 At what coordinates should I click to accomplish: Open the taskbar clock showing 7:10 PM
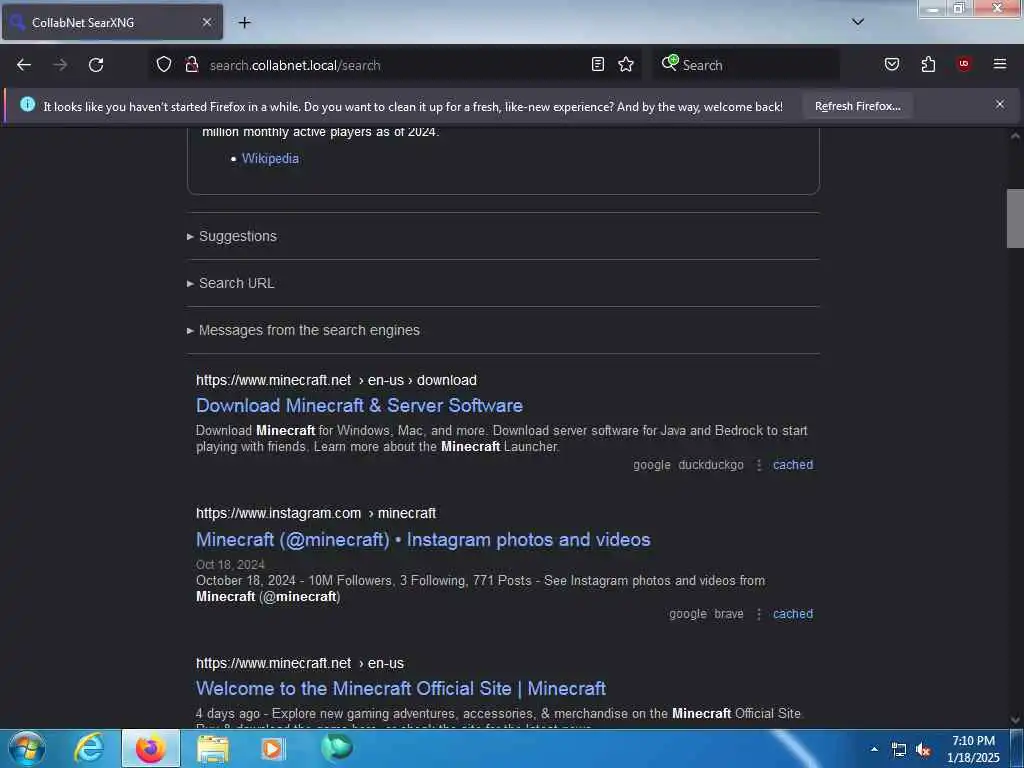tap(973, 748)
